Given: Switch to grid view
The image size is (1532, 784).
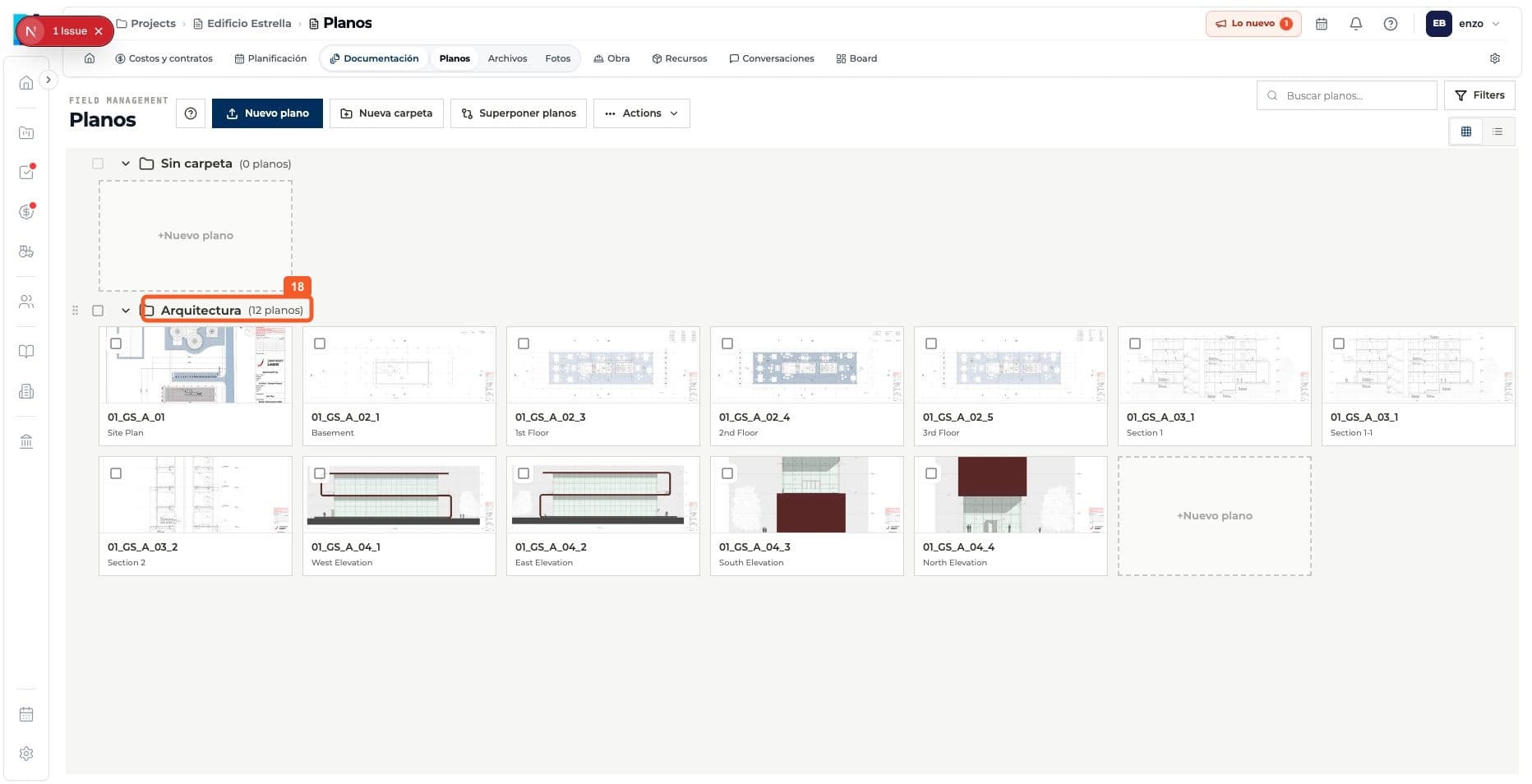Looking at the screenshot, I should click(1466, 131).
